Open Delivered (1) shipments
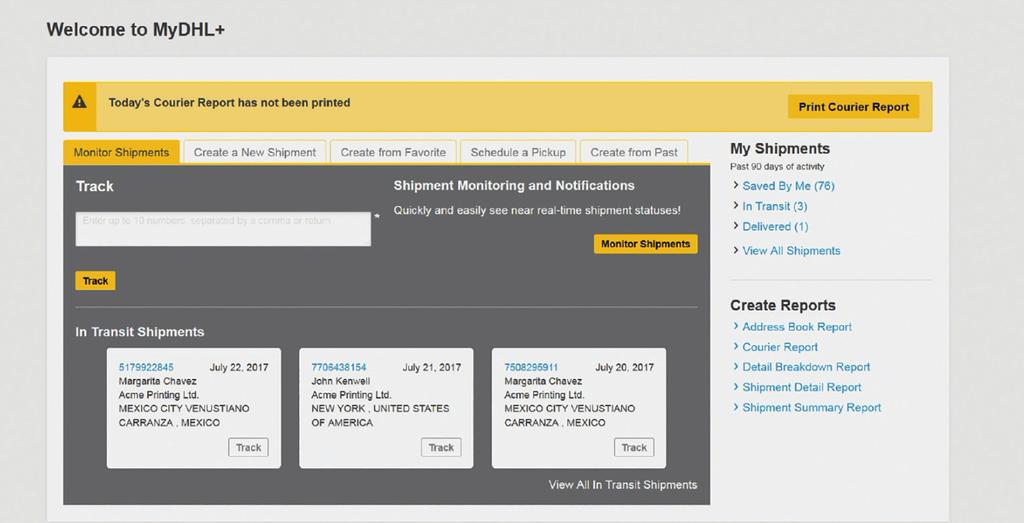The height and width of the screenshot is (523, 1024). click(x=775, y=227)
